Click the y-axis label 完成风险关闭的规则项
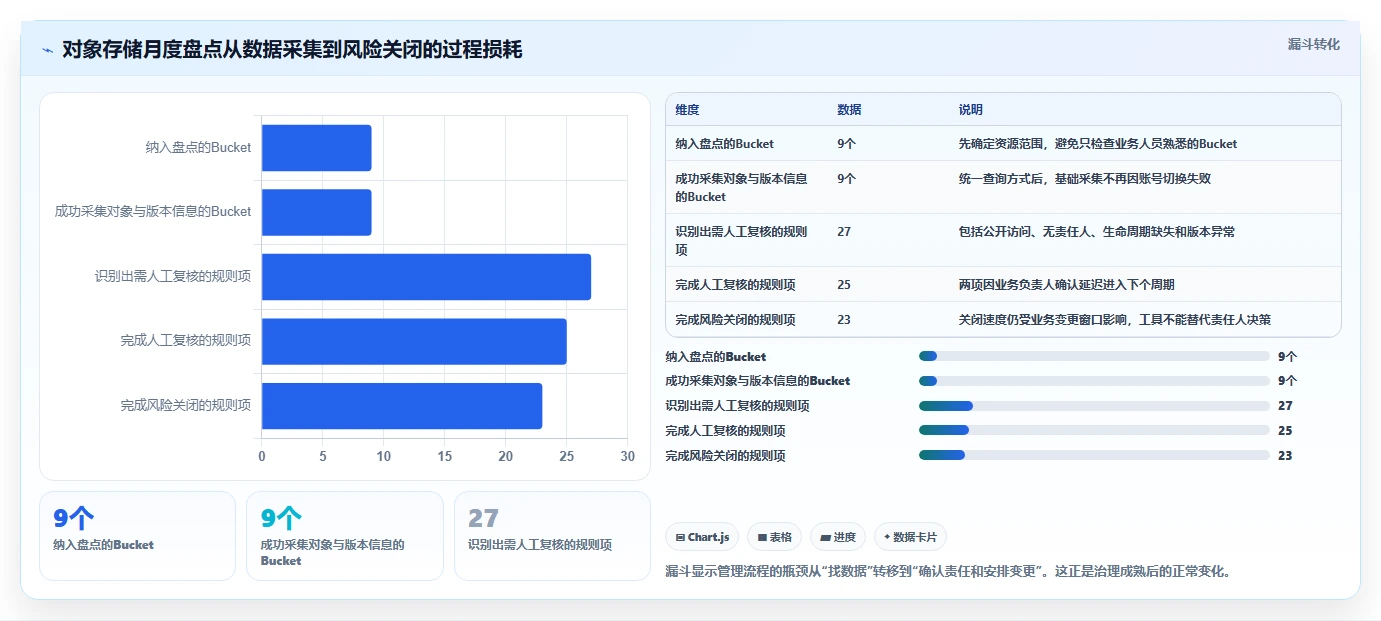Viewport: 1381px width, 621px height. pyautogui.click(x=186, y=405)
